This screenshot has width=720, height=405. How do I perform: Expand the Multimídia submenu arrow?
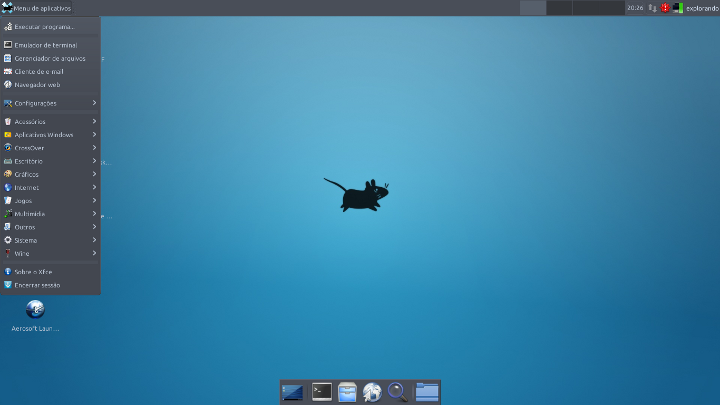(x=94, y=214)
